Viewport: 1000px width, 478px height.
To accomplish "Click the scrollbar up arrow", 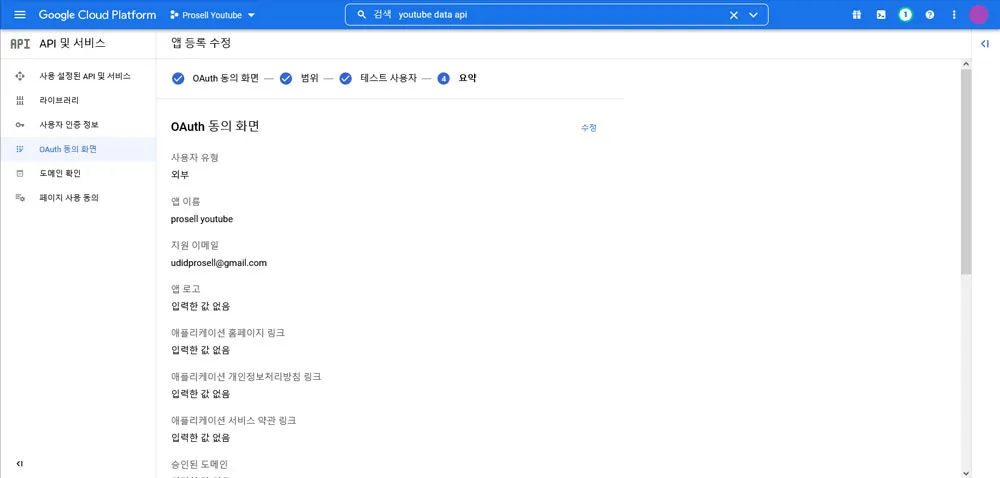I will [966, 64].
